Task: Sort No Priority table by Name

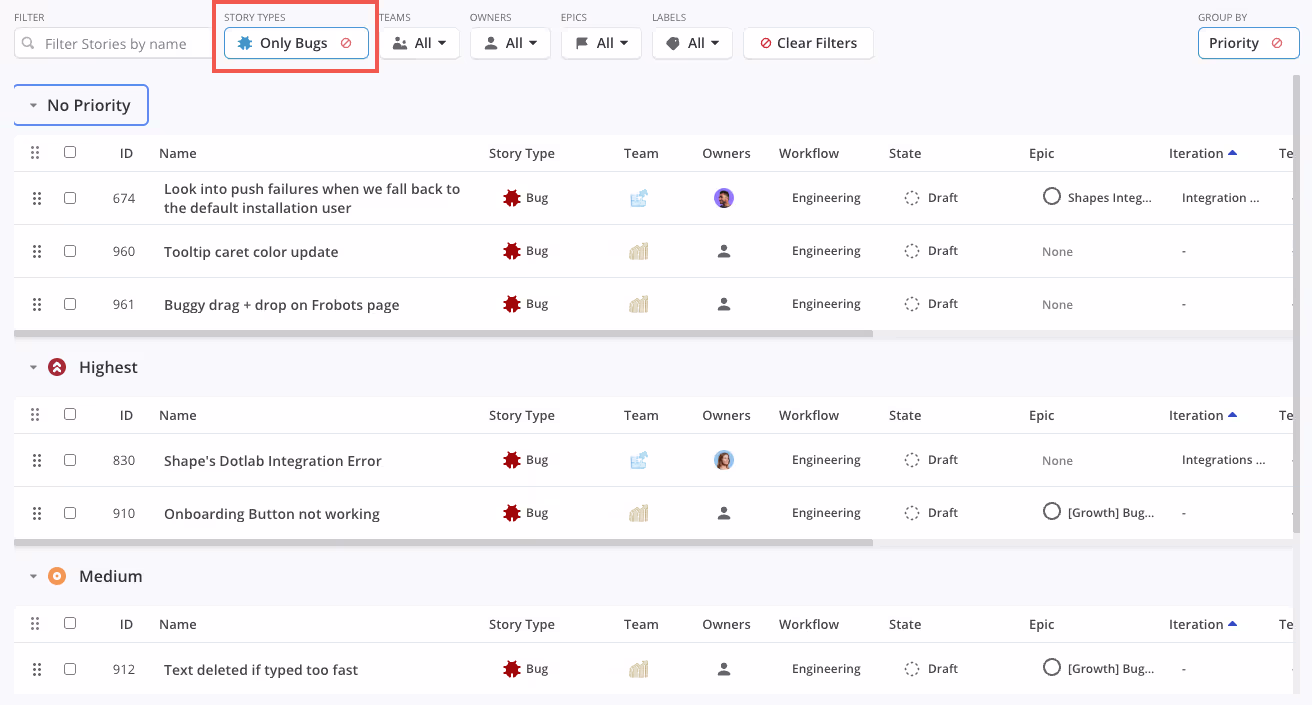Action: click(x=178, y=153)
